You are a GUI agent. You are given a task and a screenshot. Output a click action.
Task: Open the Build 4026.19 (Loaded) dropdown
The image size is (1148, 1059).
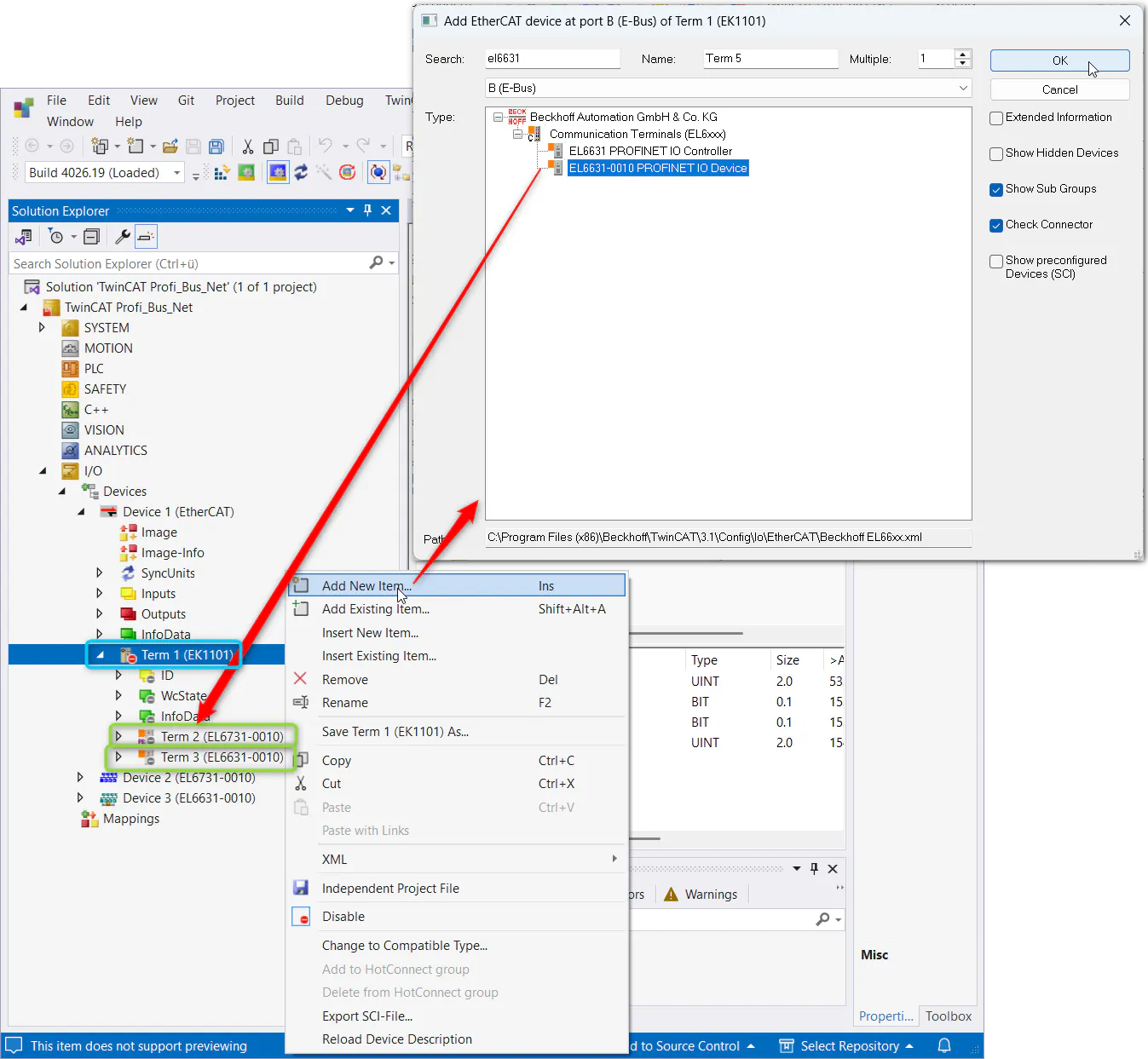pyautogui.click(x=177, y=173)
